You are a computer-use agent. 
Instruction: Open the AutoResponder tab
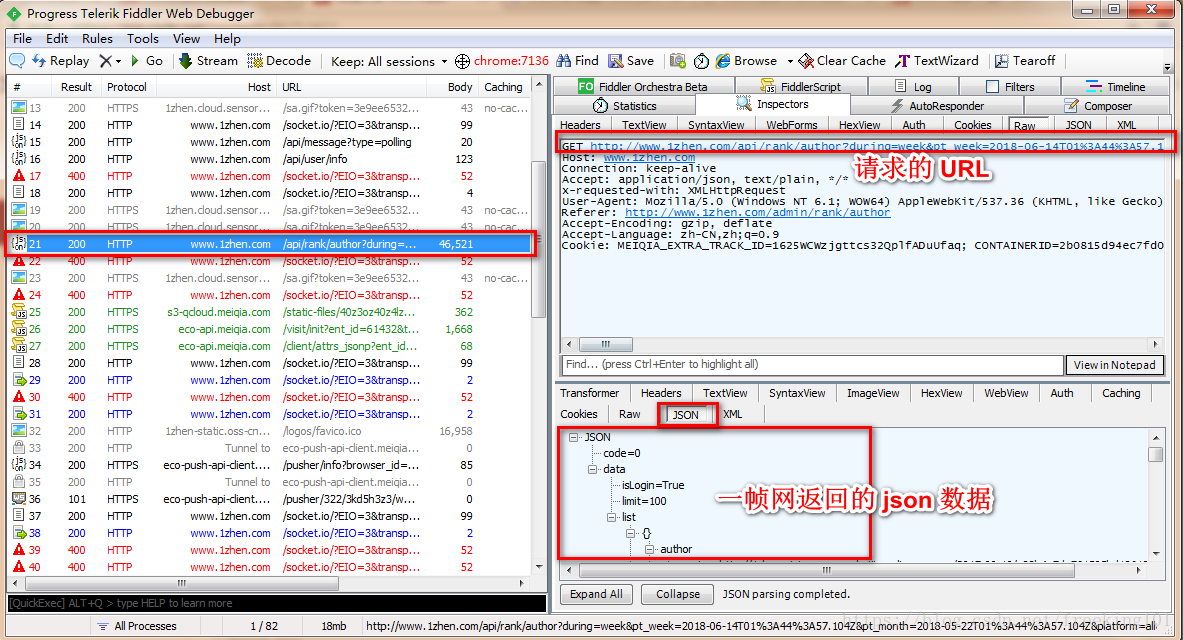pos(937,106)
